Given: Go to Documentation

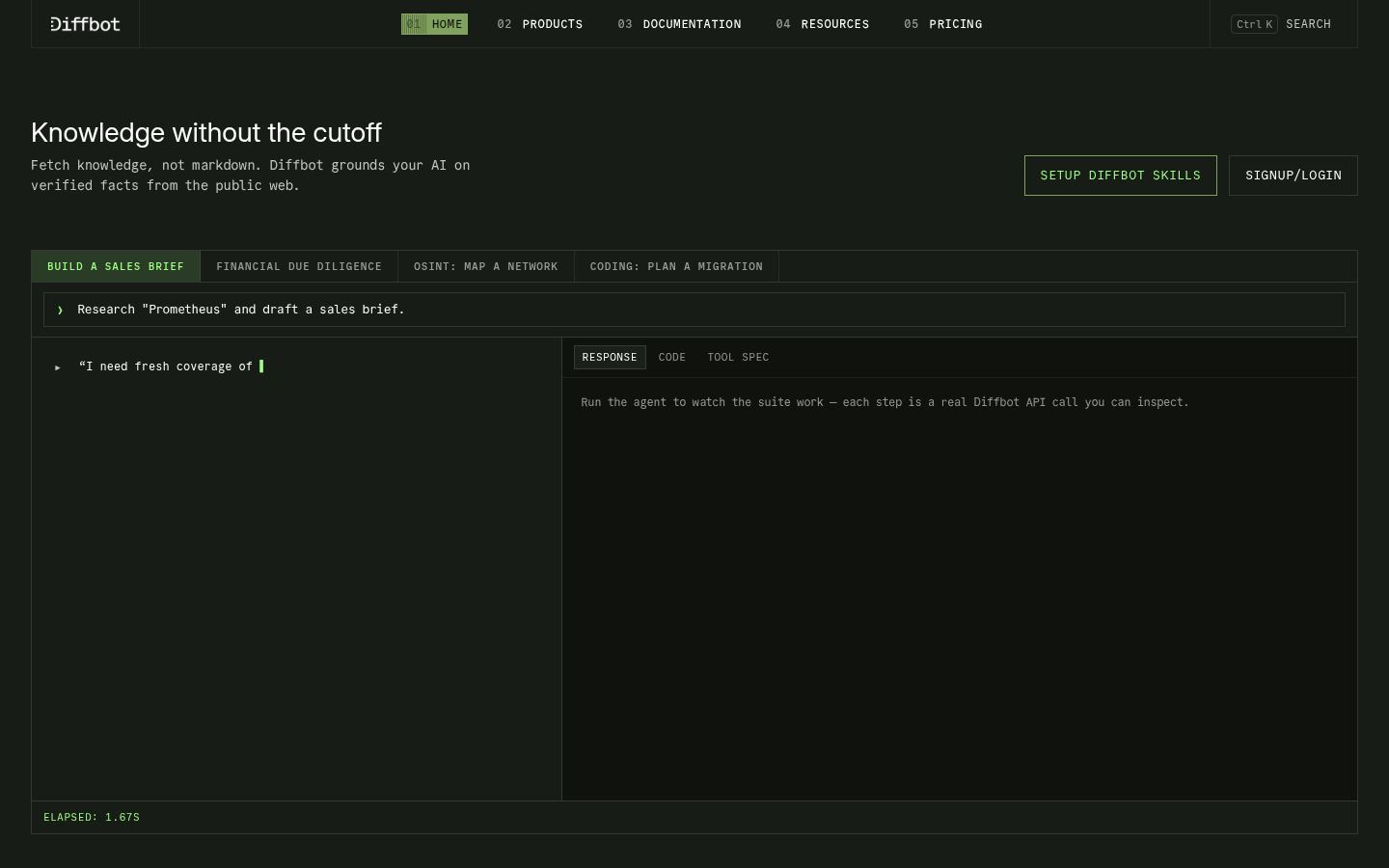Looking at the screenshot, I should [x=679, y=24].
